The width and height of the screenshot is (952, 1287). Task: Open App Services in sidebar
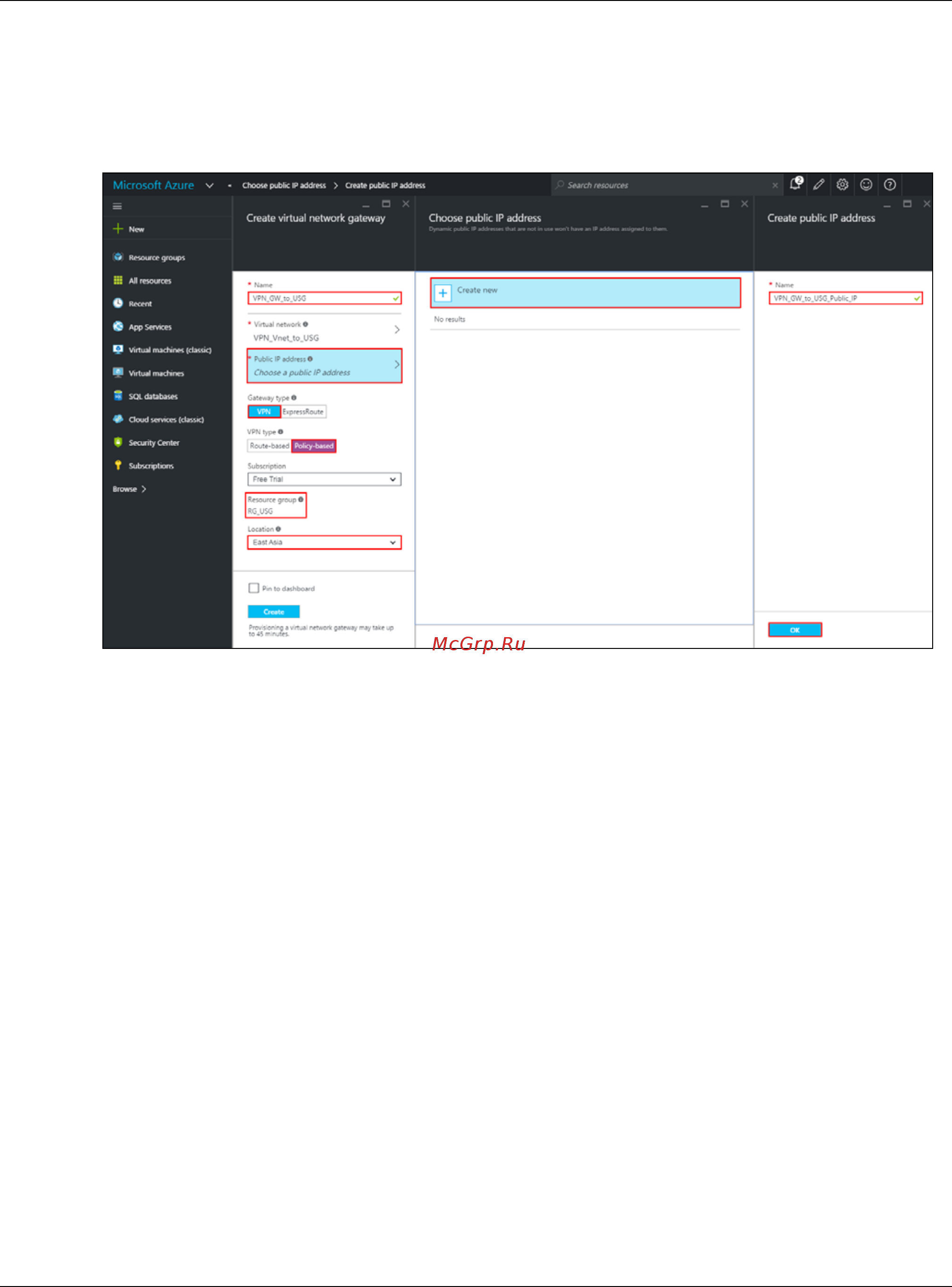(x=150, y=327)
